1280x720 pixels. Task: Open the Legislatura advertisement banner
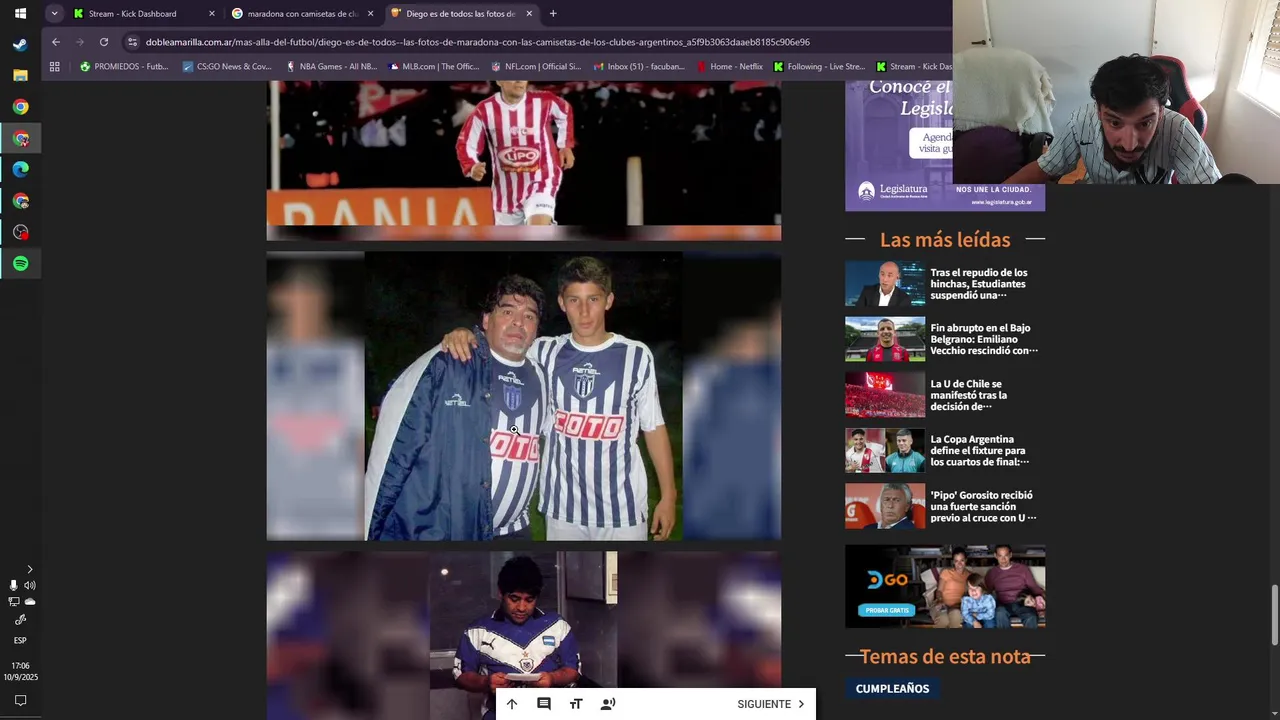tap(898, 146)
